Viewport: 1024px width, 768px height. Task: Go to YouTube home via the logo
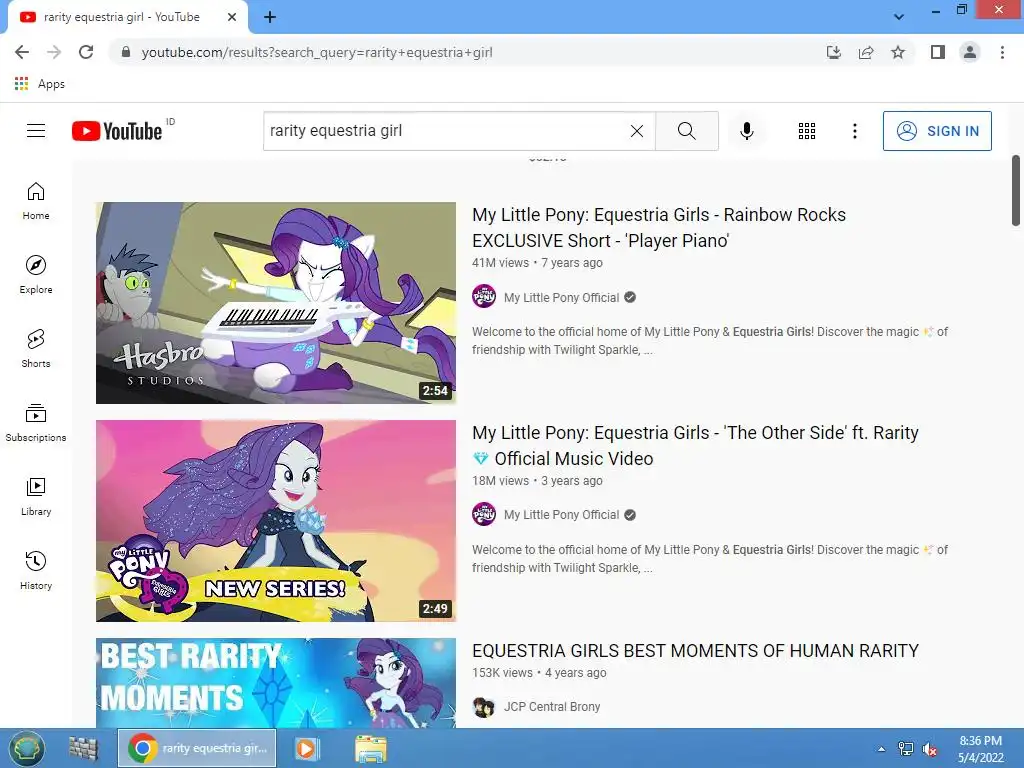[117, 131]
